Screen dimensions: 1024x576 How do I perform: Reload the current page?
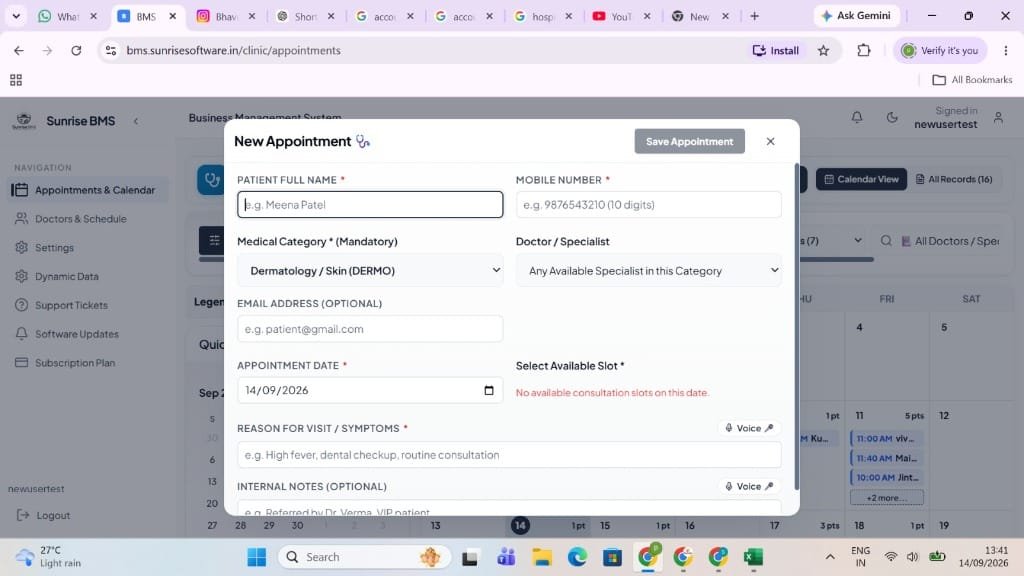tap(76, 50)
